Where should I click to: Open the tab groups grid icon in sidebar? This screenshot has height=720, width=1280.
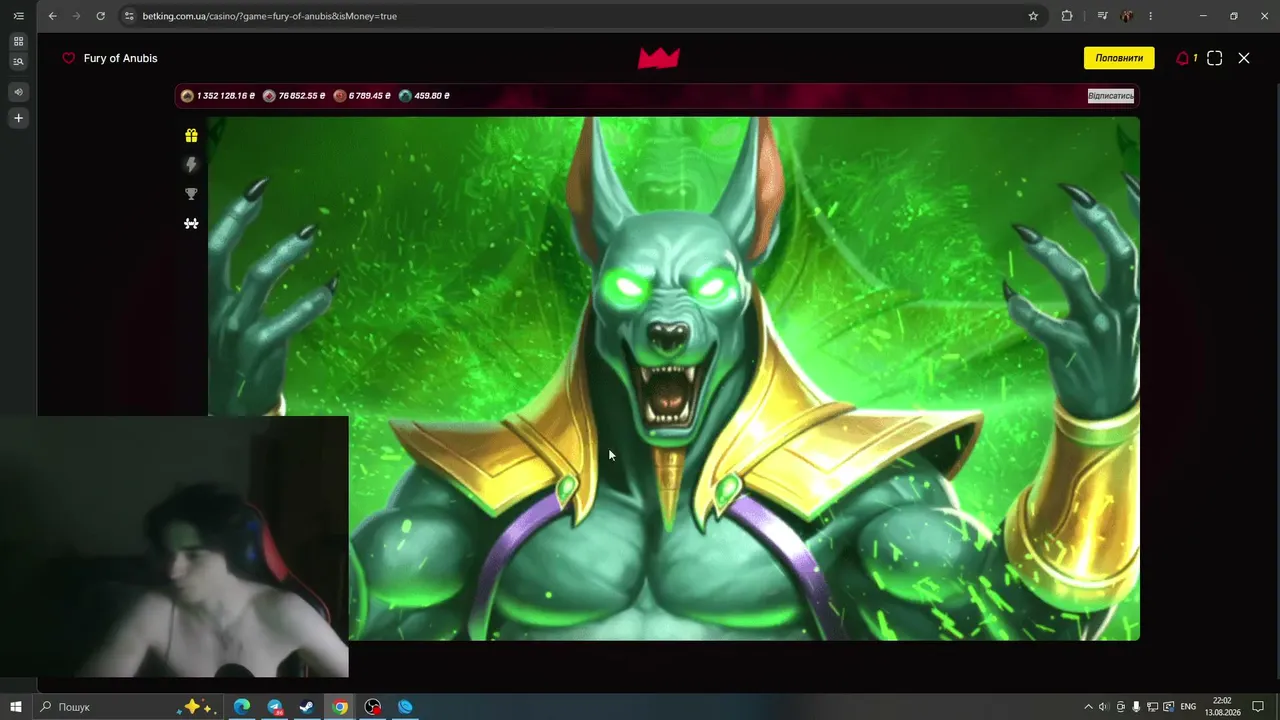pos(18,41)
